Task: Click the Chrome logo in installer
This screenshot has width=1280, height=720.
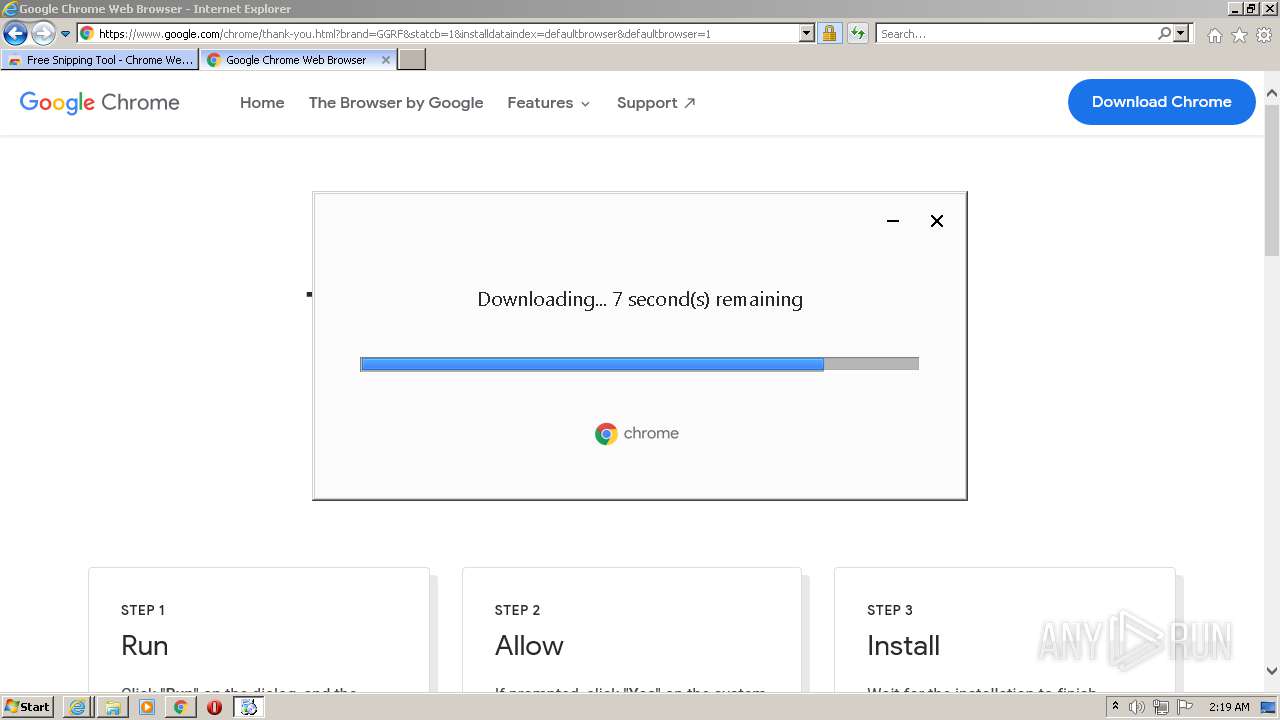Action: click(x=637, y=433)
